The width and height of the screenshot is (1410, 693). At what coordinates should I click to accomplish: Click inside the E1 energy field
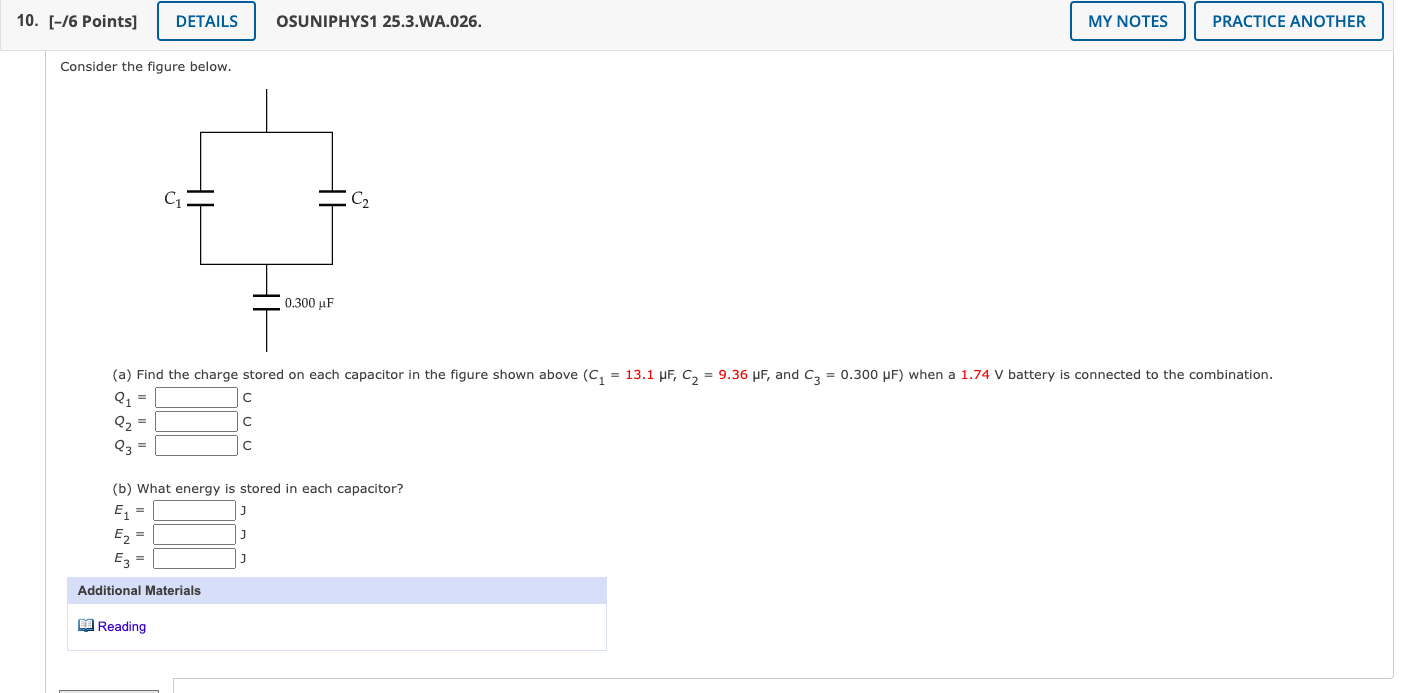[193, 509]
